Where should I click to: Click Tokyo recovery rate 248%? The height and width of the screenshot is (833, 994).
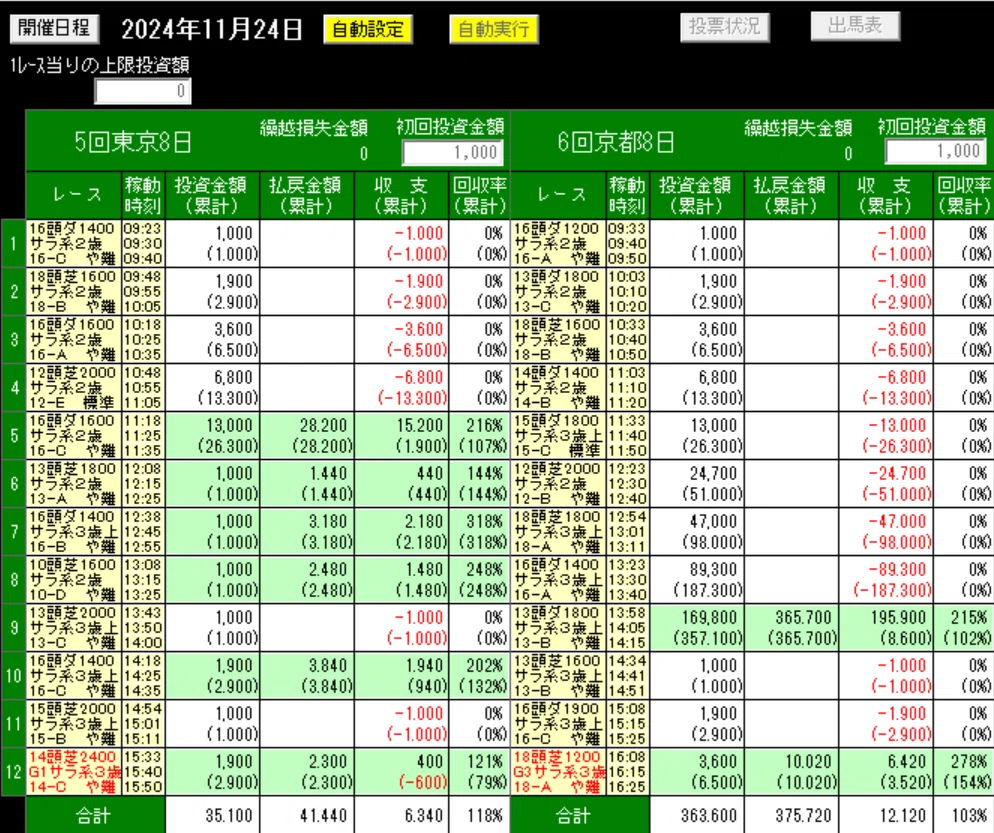click(479, 579)
